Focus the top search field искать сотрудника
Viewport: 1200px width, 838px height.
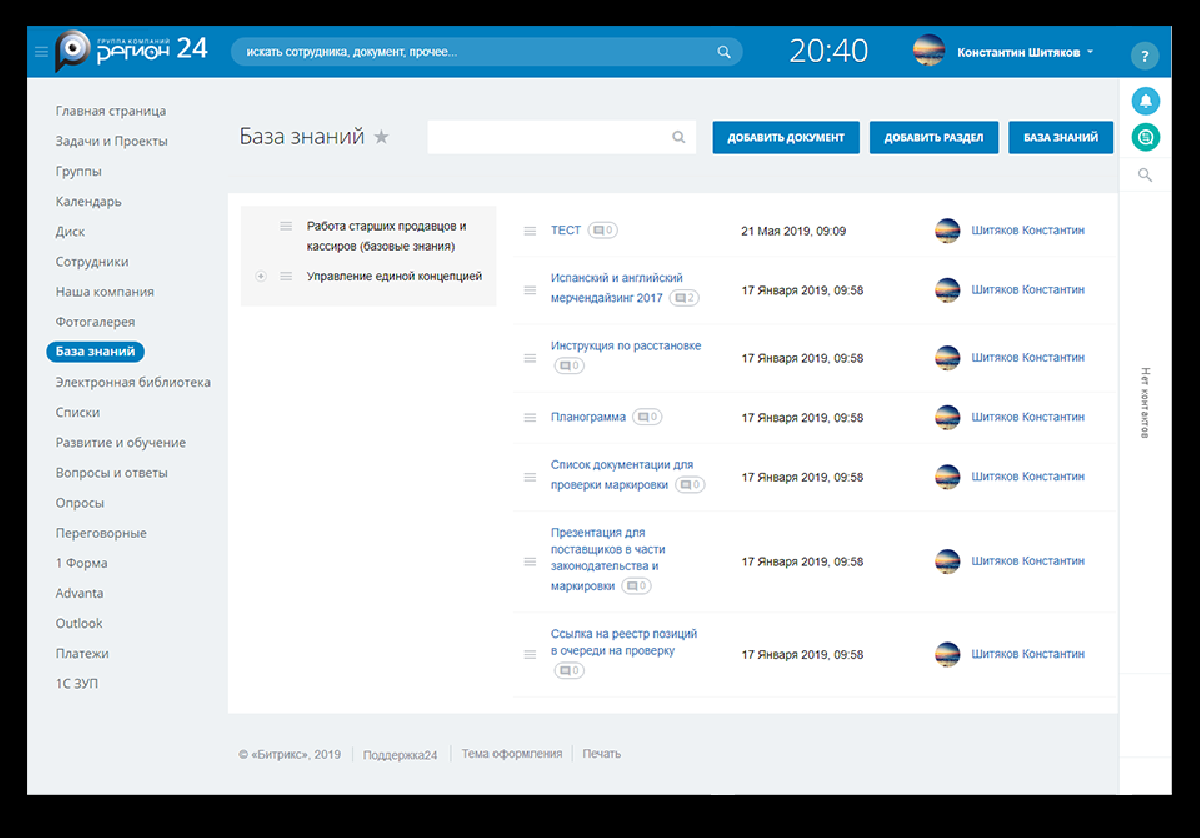[487, 52]
